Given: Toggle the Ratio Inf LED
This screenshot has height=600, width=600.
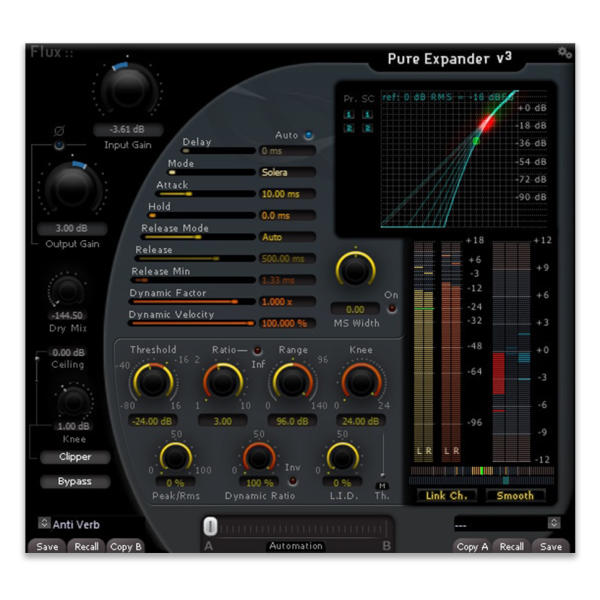Looking at the screenshot, I should tap(258, 350).
